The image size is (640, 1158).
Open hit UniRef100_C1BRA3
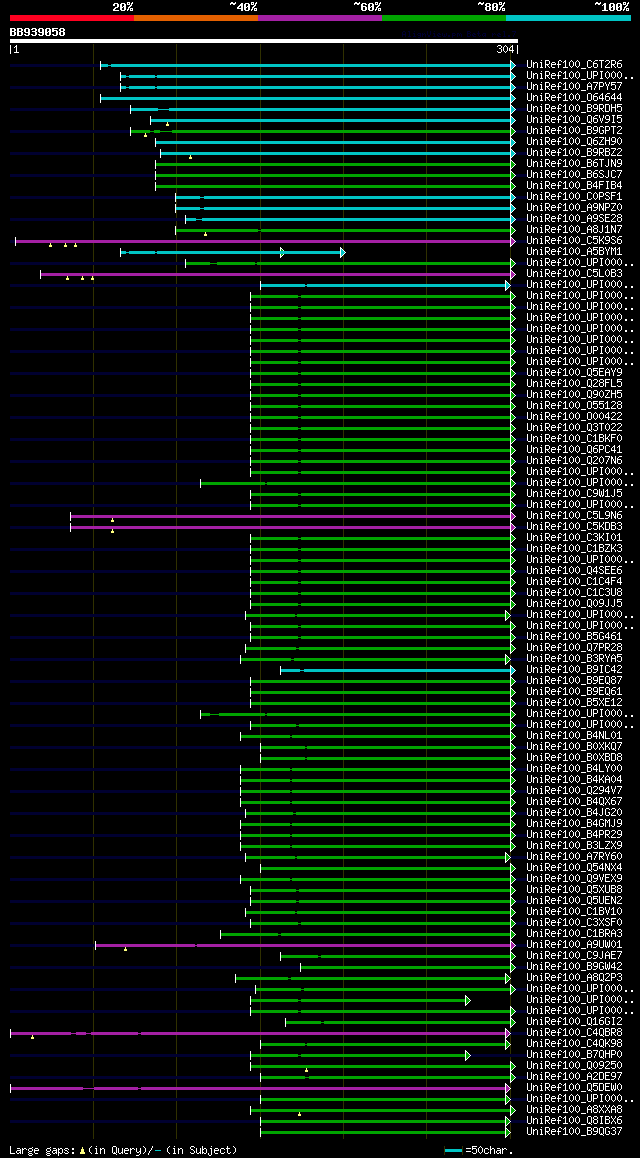point(574,933)
